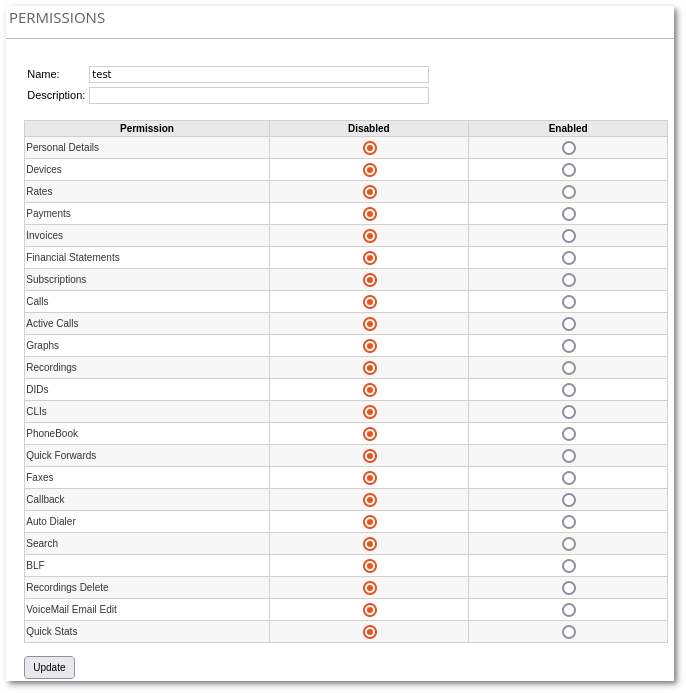Enable the PhoneBook permission
Image resolution: width=686 pixels, height=693 pixels.
pyautogui.click(x=569, y=434)
